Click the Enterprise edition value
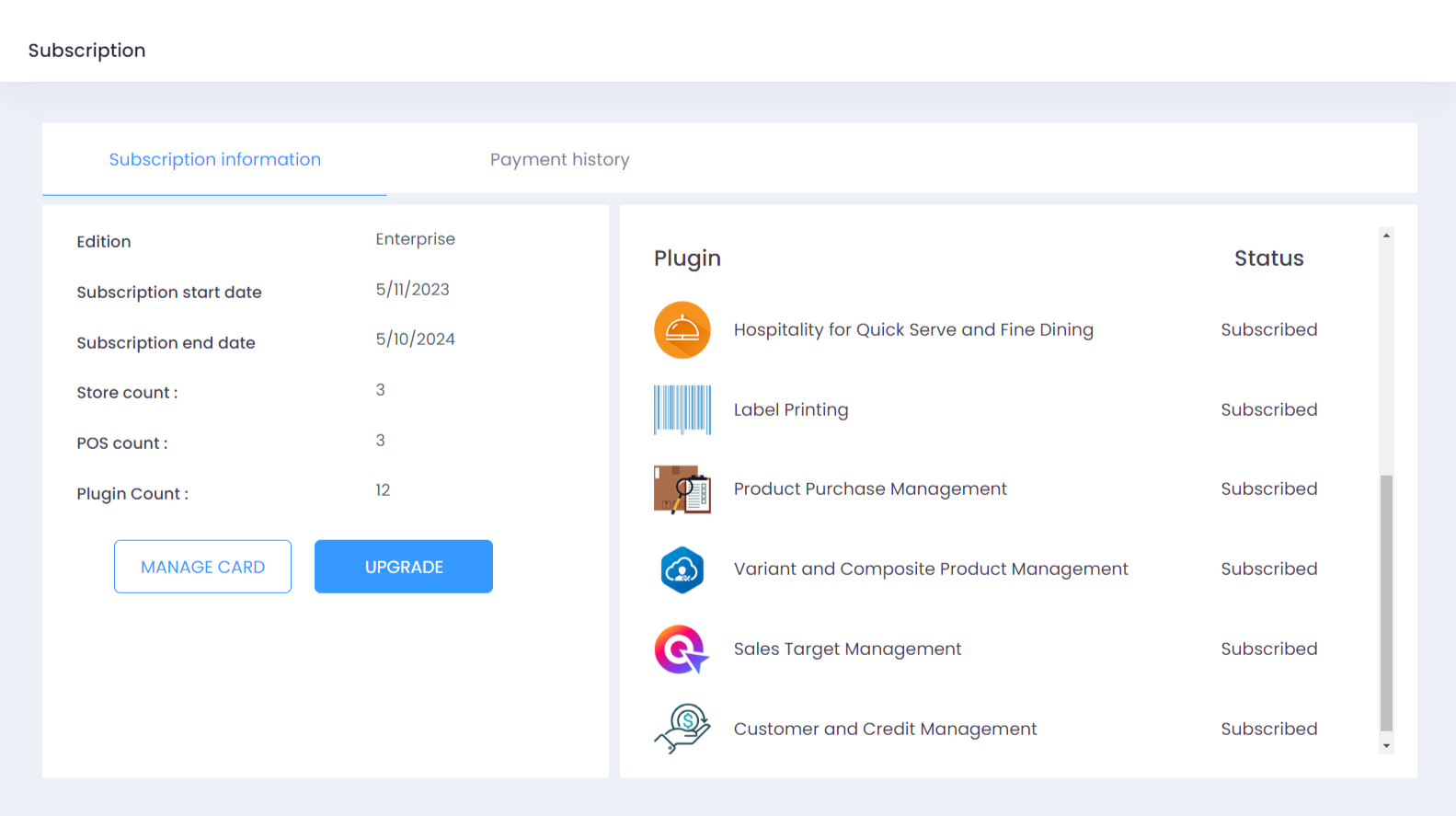The height and width of the screenshot is (816, 1456). pyautogui.click(x=415, y=239)
